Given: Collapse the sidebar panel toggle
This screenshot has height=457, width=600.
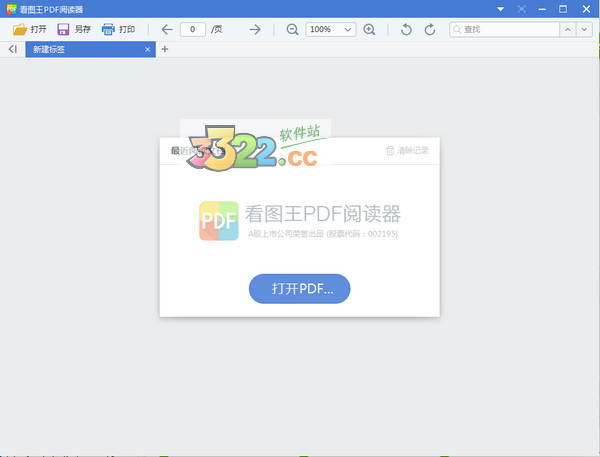Looking at the screenshot, I should tap(13, 49).
